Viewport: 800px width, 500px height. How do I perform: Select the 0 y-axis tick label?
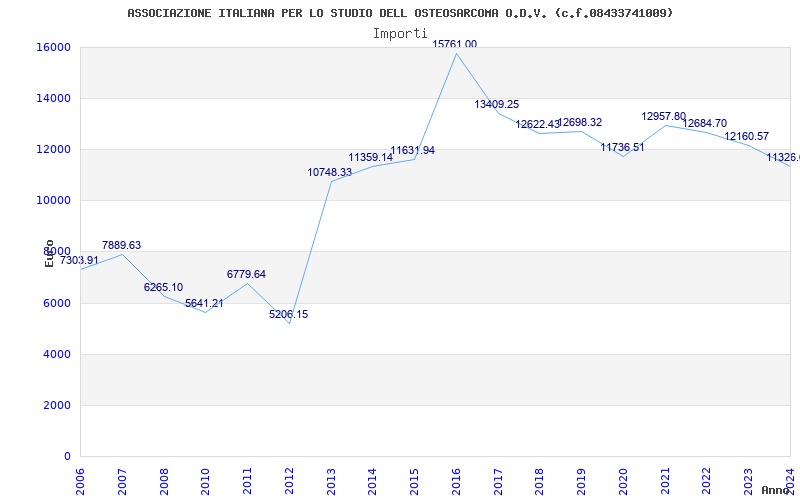pos(67,457)
